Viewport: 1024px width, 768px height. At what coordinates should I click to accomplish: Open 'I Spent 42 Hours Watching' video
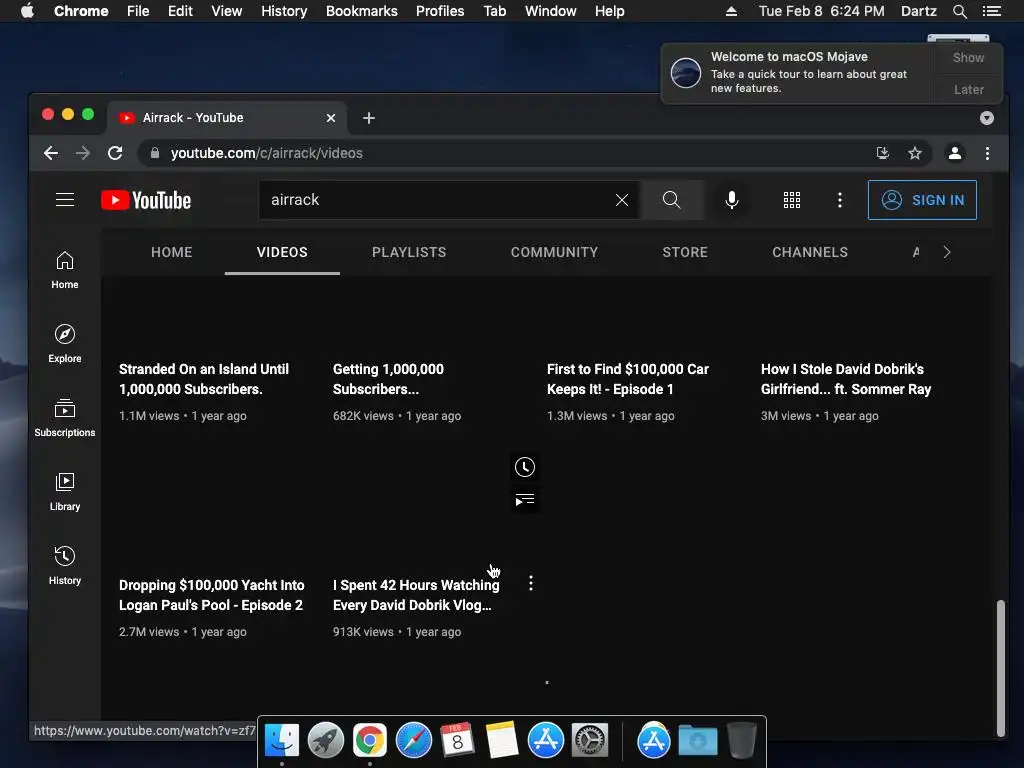point(416,595)
